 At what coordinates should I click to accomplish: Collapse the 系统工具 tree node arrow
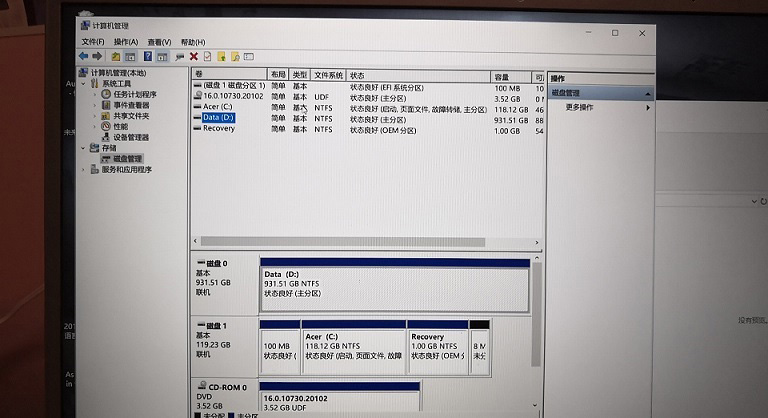(83, 84)
